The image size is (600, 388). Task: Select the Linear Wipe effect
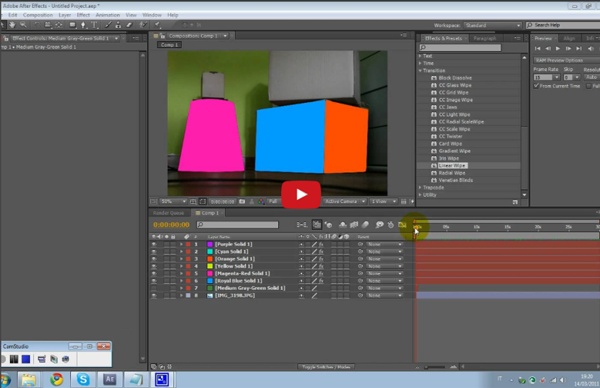click(452, 166)
